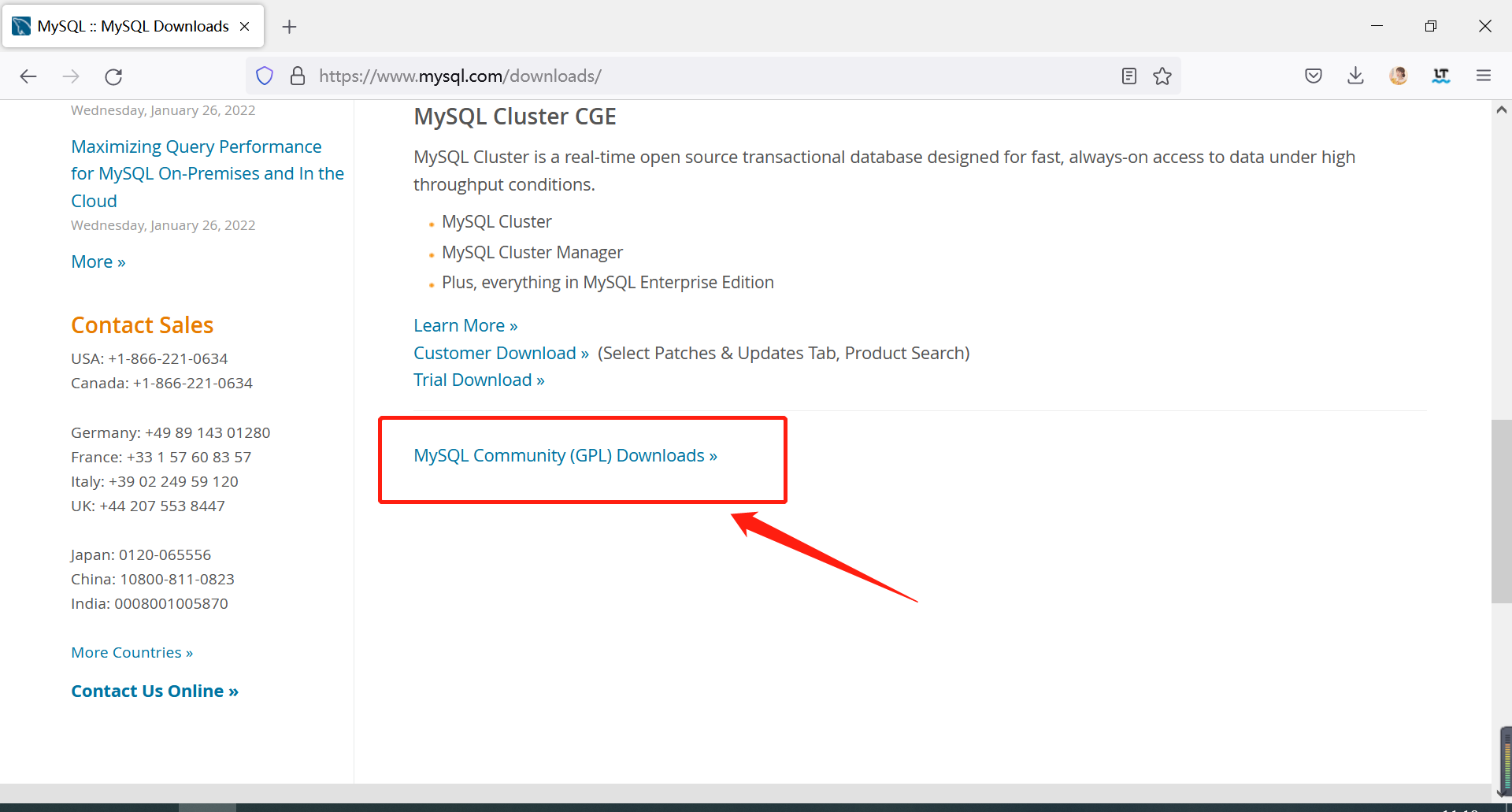This screenshot has height=812, width=1512.
Task: Minimize the Firefox window
Action: tap(1377, 26)
